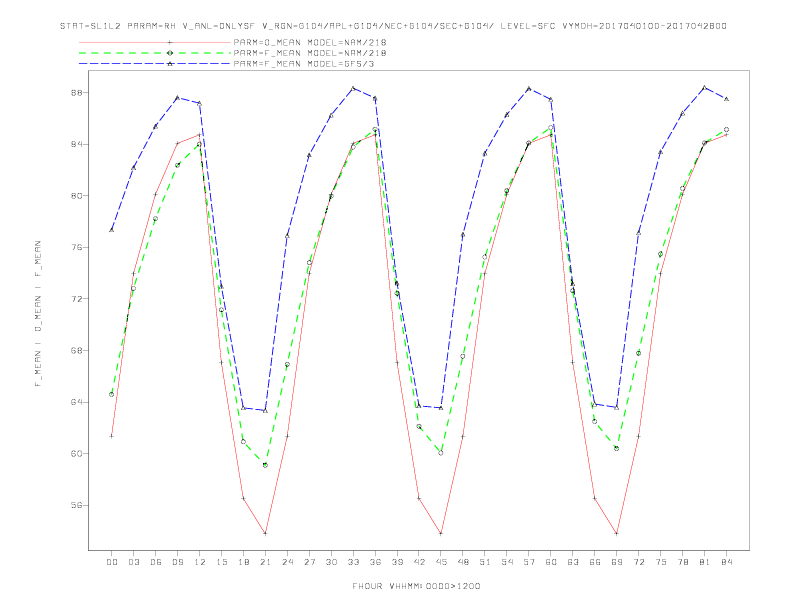
Task: Click the x-axis tick label 39
Action: coord(397,562)
